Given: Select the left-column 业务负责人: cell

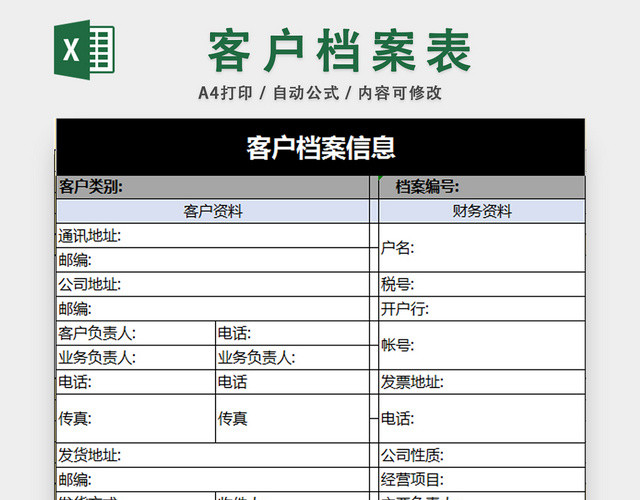Looking at the screenshot, I should pos(136,358).
